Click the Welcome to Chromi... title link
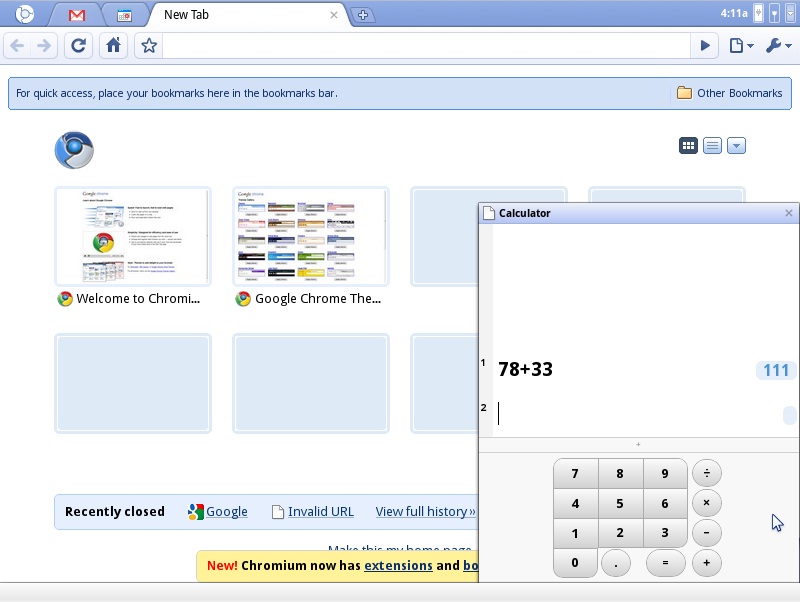800x602 pixels. [138, 298]
